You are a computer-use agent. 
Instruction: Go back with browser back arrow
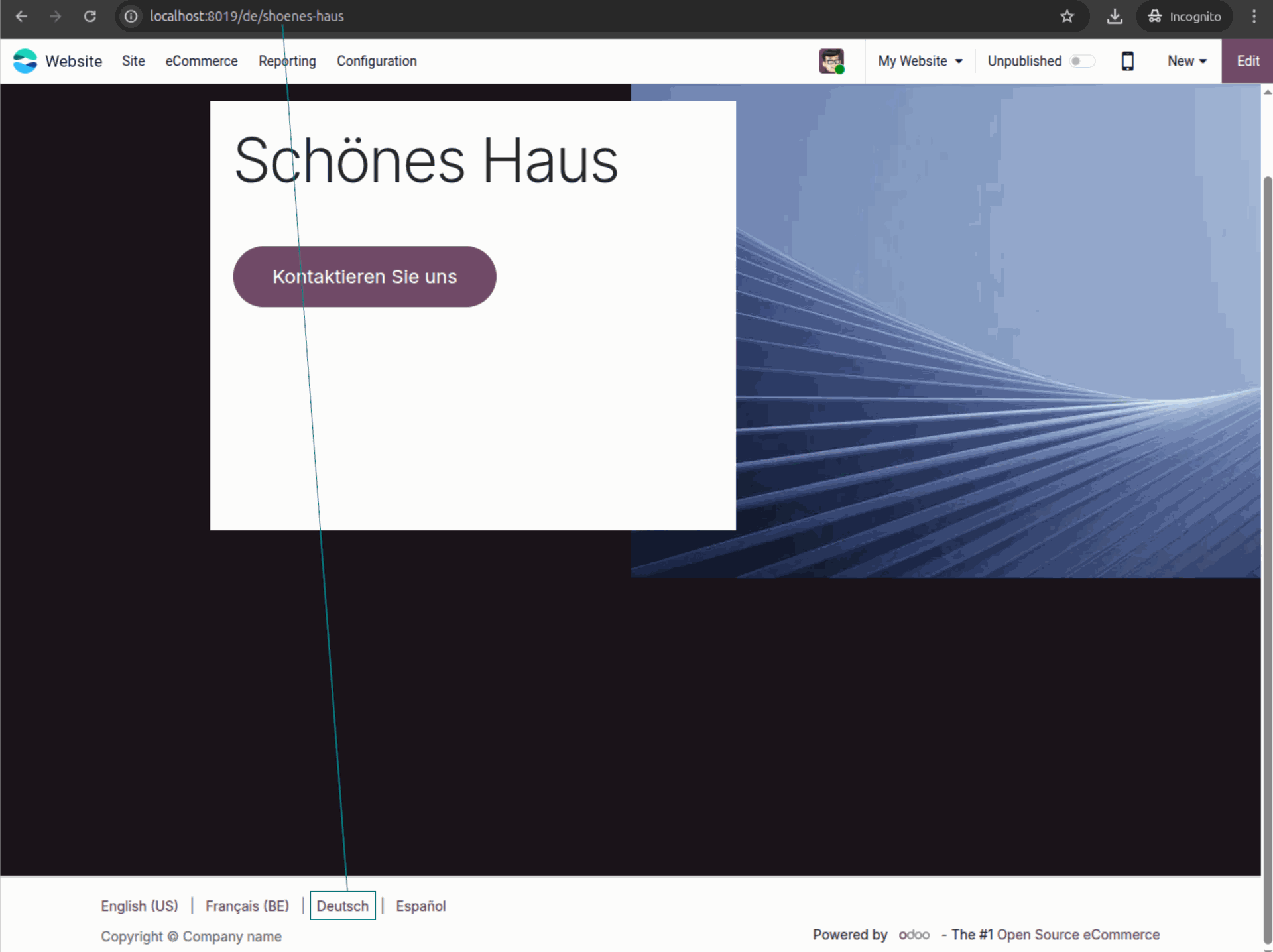click(x=21, y=16)
